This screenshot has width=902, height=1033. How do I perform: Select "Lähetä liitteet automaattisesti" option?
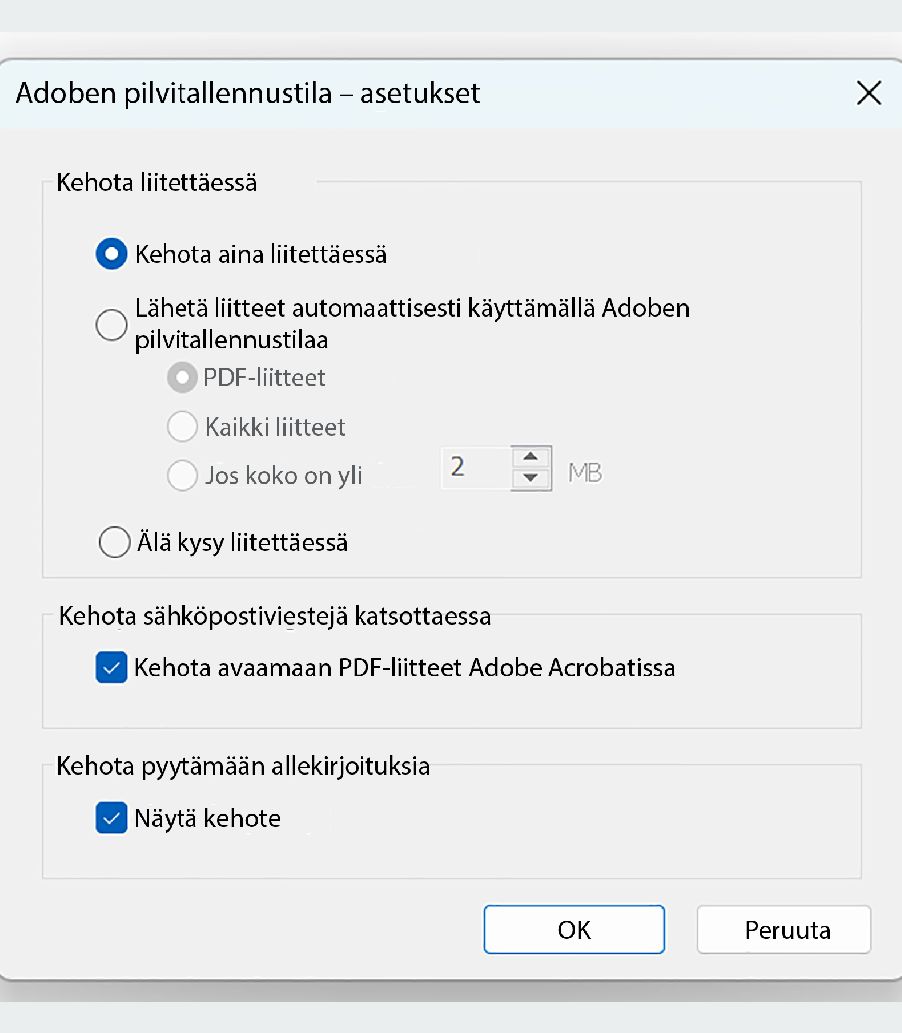(x=111, y=325)
